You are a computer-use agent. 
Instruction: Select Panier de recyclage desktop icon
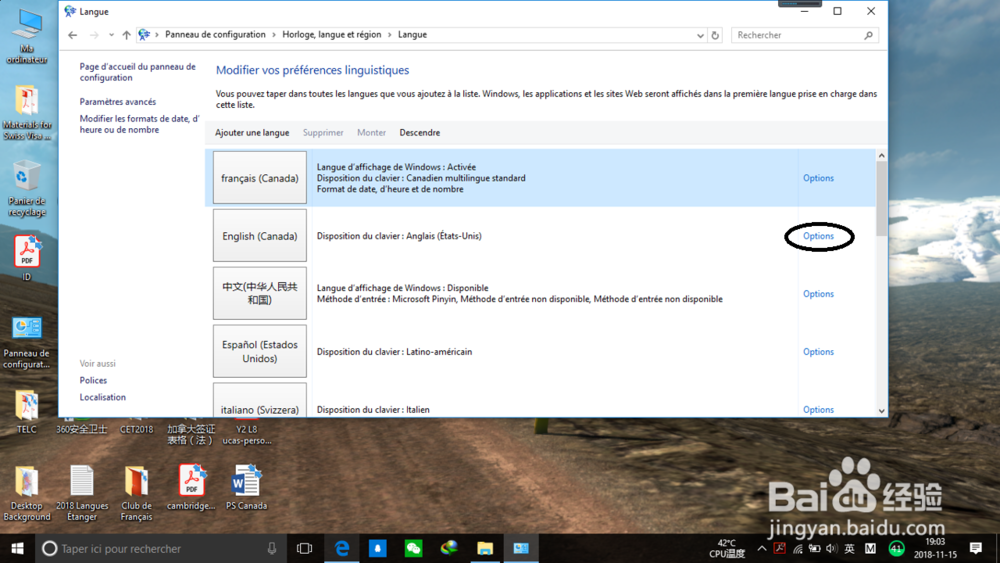coord(27,189)
